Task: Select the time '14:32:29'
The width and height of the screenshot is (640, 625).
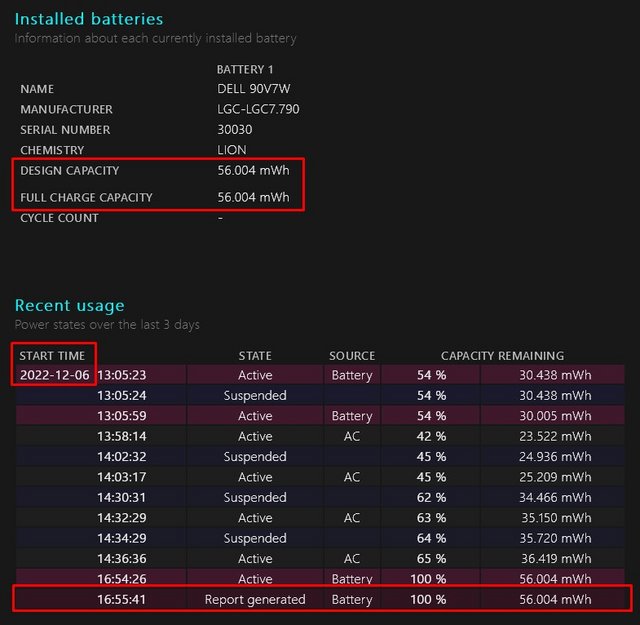Action: [122, 518]
